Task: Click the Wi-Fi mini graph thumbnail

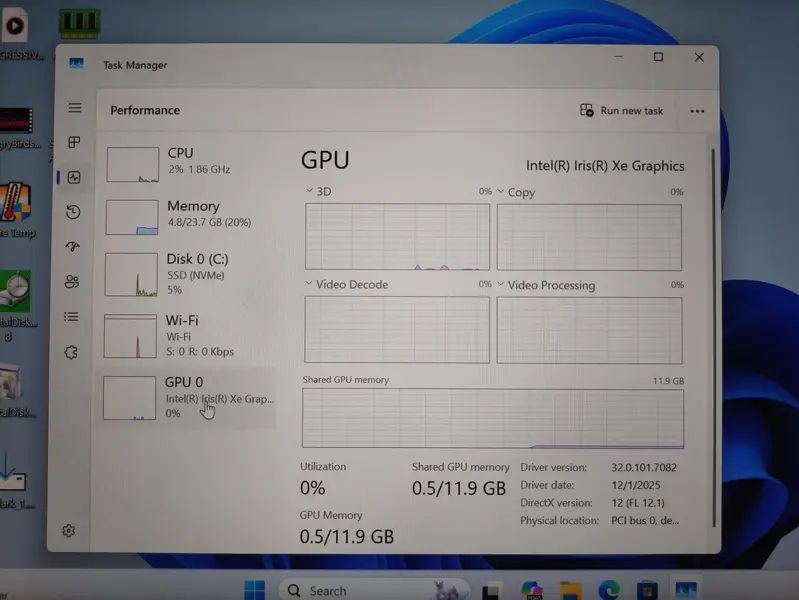Action: pos(130,336)
